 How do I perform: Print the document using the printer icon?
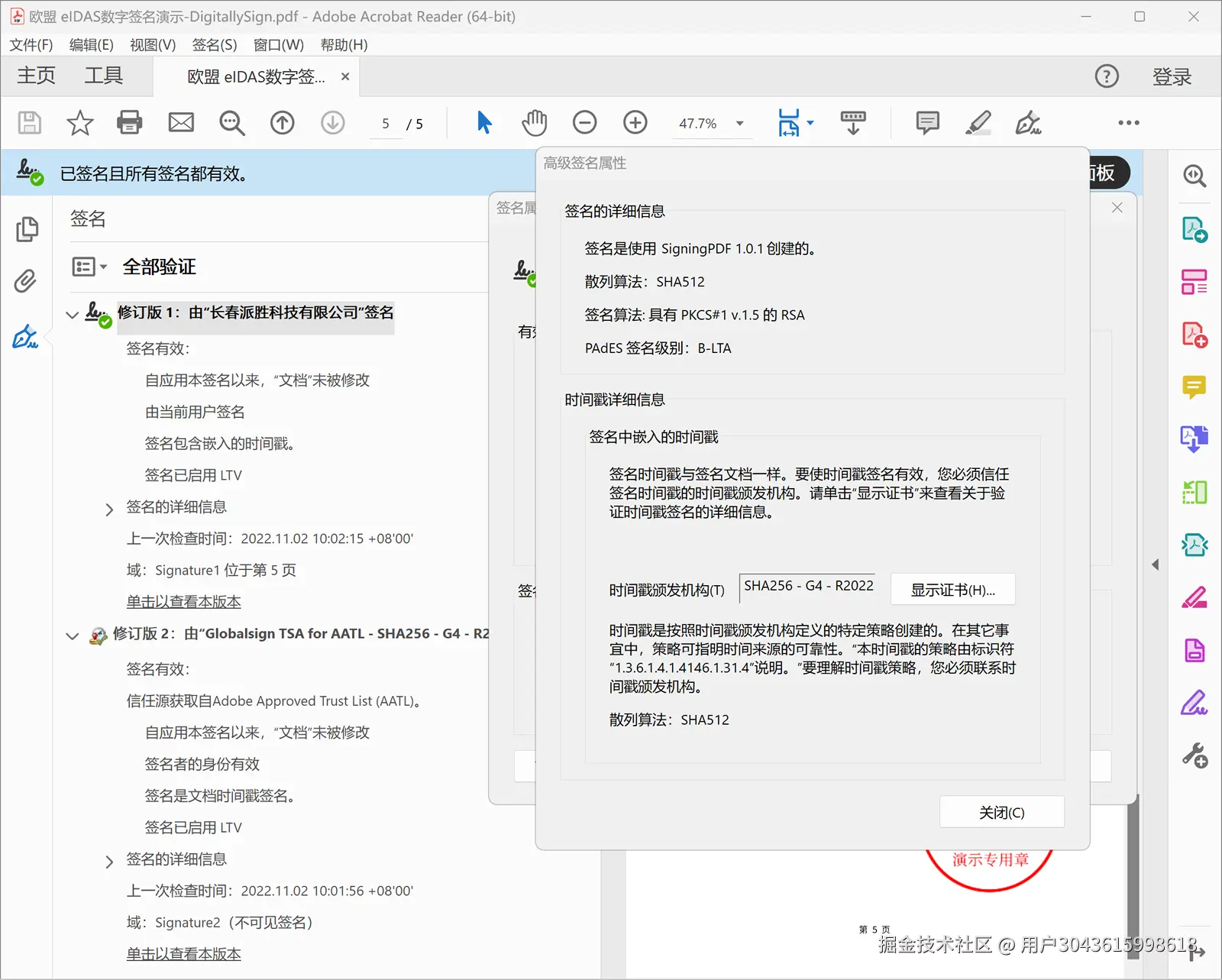point(130,123)
